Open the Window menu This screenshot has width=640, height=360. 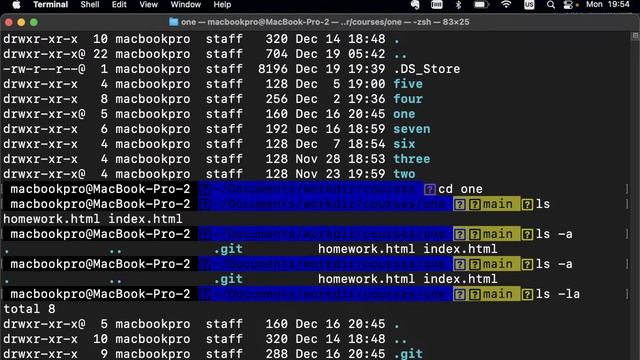tap(185, 4)
